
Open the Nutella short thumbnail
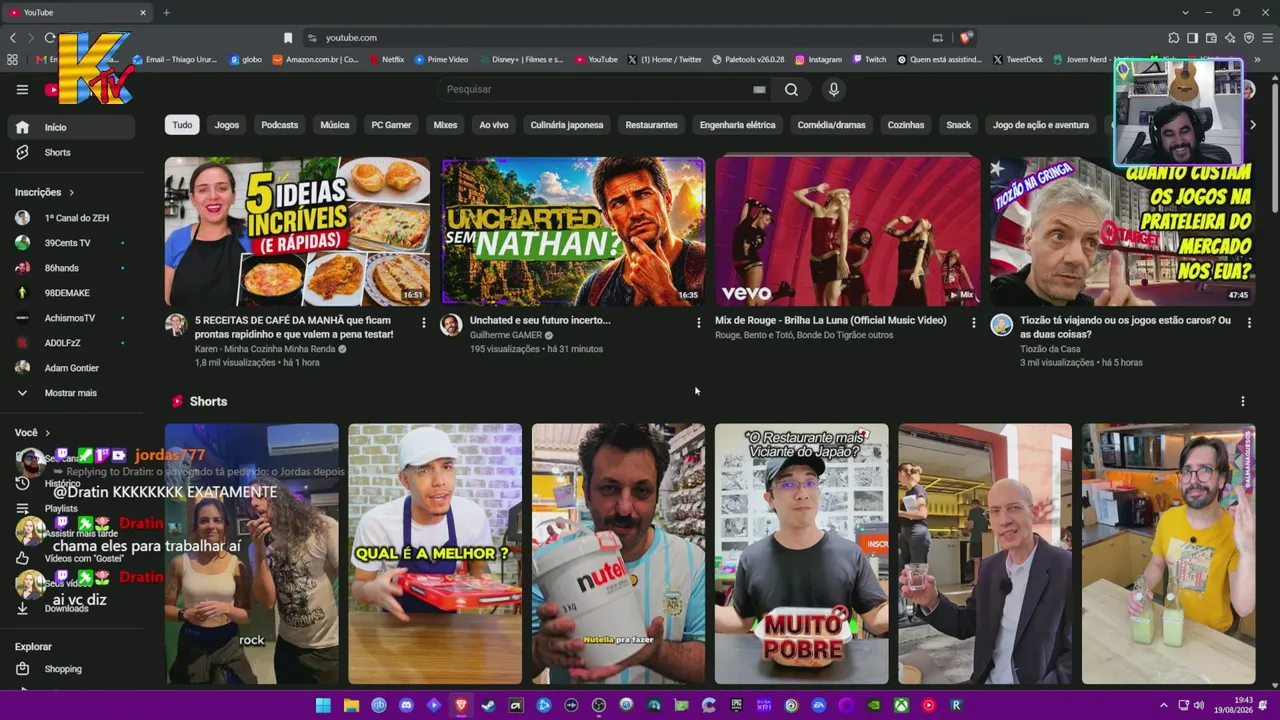point(618,554)
